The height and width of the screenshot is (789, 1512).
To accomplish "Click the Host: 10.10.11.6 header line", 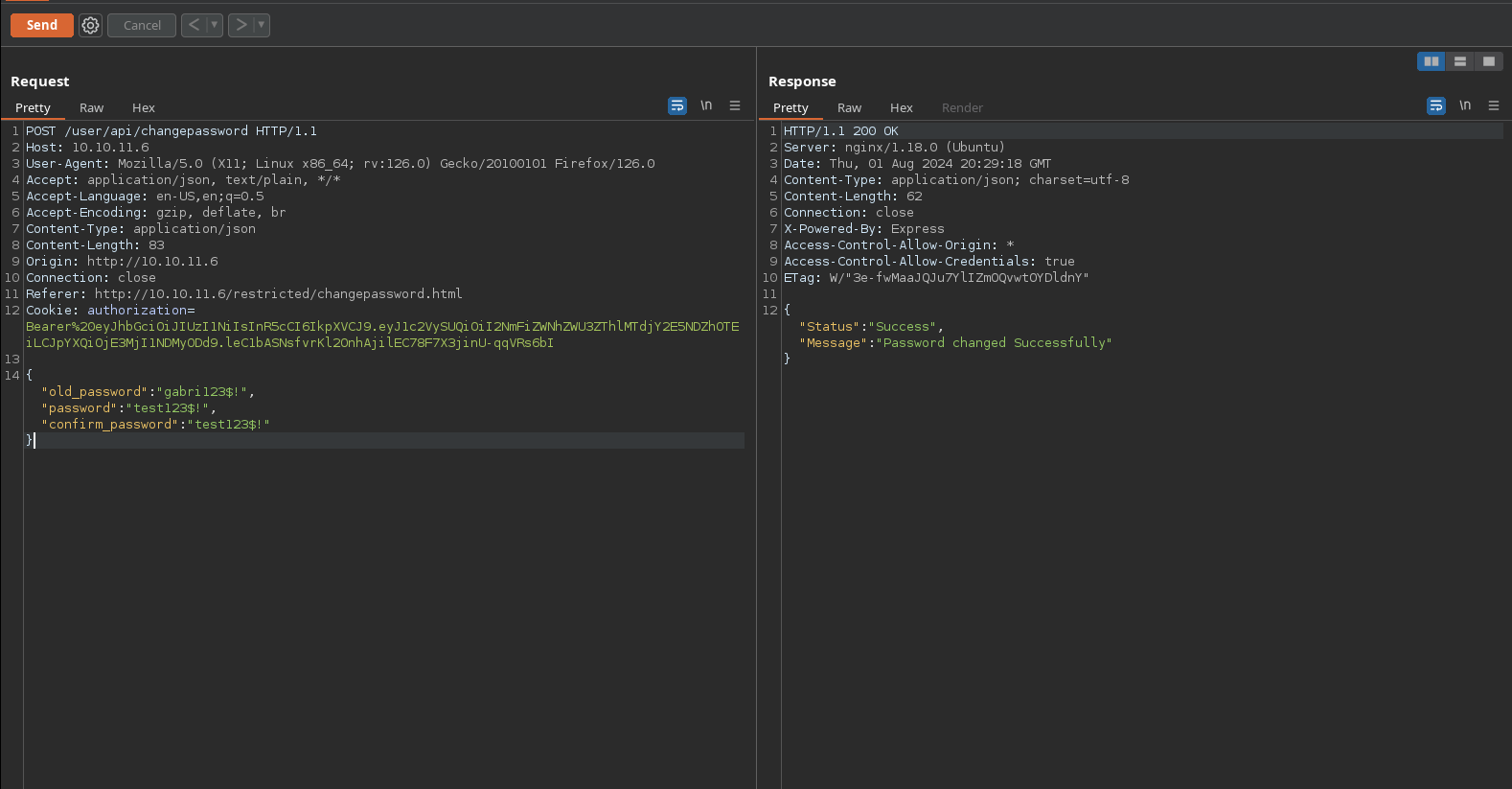I will pyautogui.click(x=87, y=148).
